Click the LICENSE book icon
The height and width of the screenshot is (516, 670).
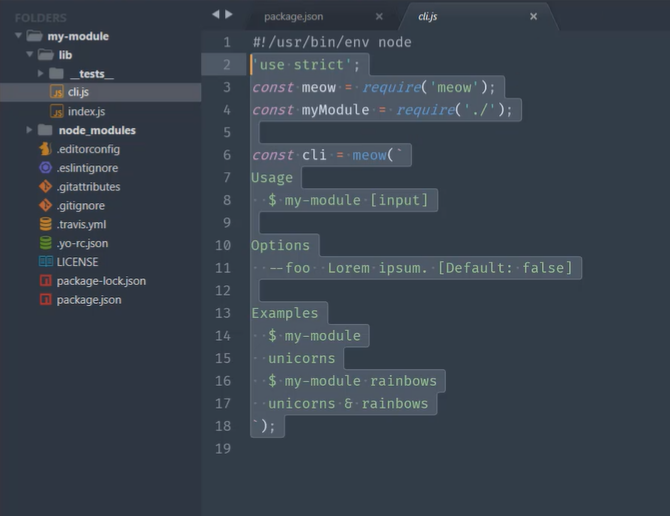pos(46,261)
